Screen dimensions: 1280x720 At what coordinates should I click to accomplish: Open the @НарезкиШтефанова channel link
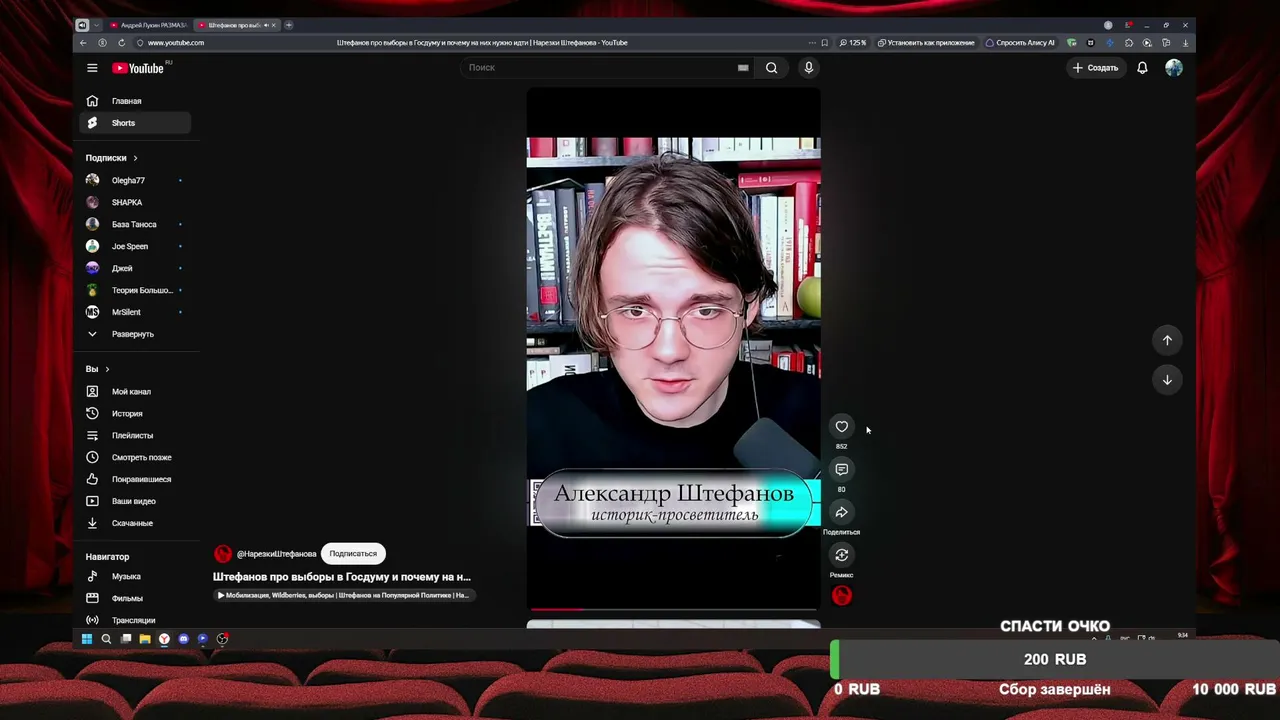pos(276,554)
